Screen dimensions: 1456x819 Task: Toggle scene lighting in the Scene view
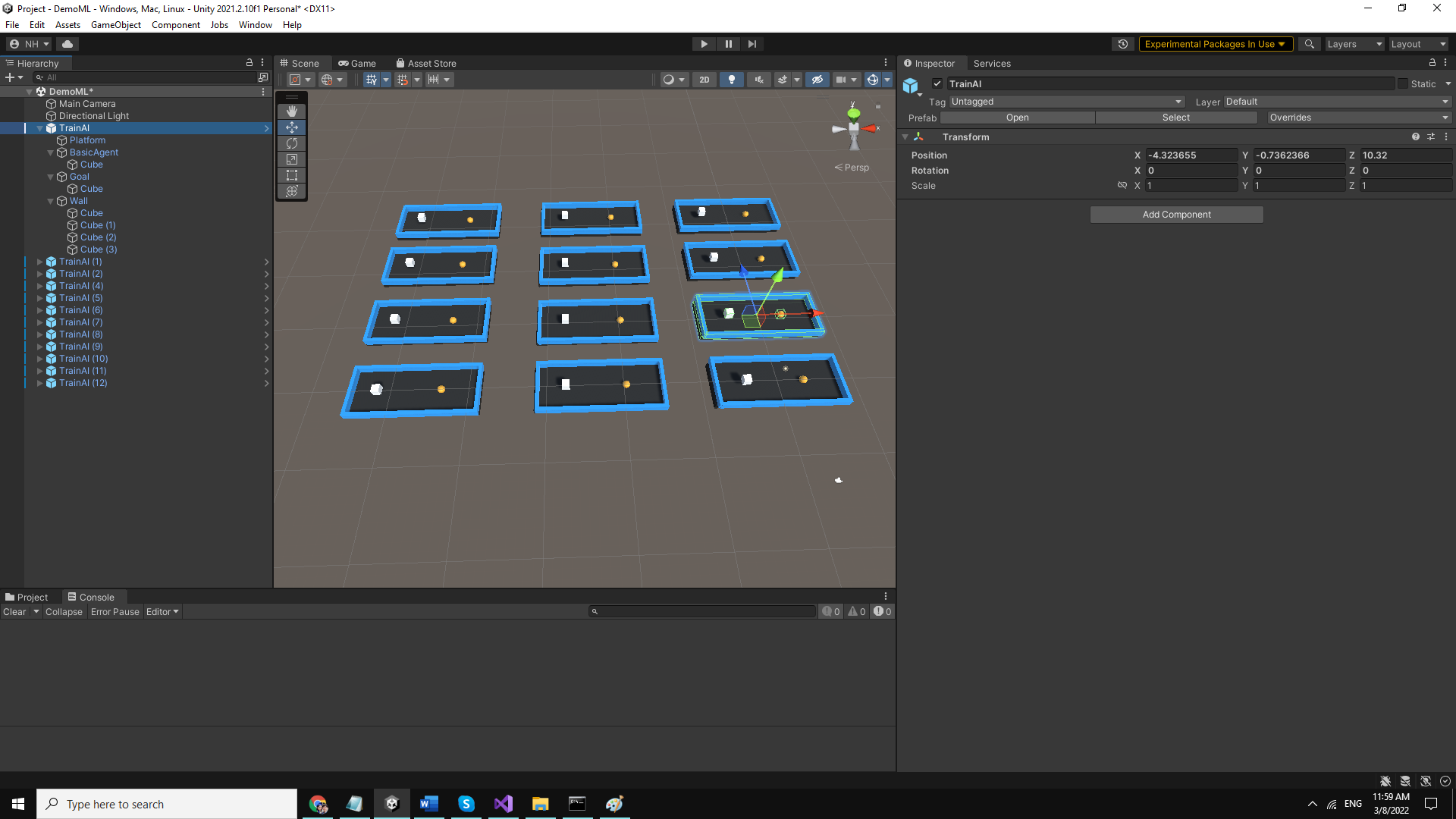click(x=732, y=80)
